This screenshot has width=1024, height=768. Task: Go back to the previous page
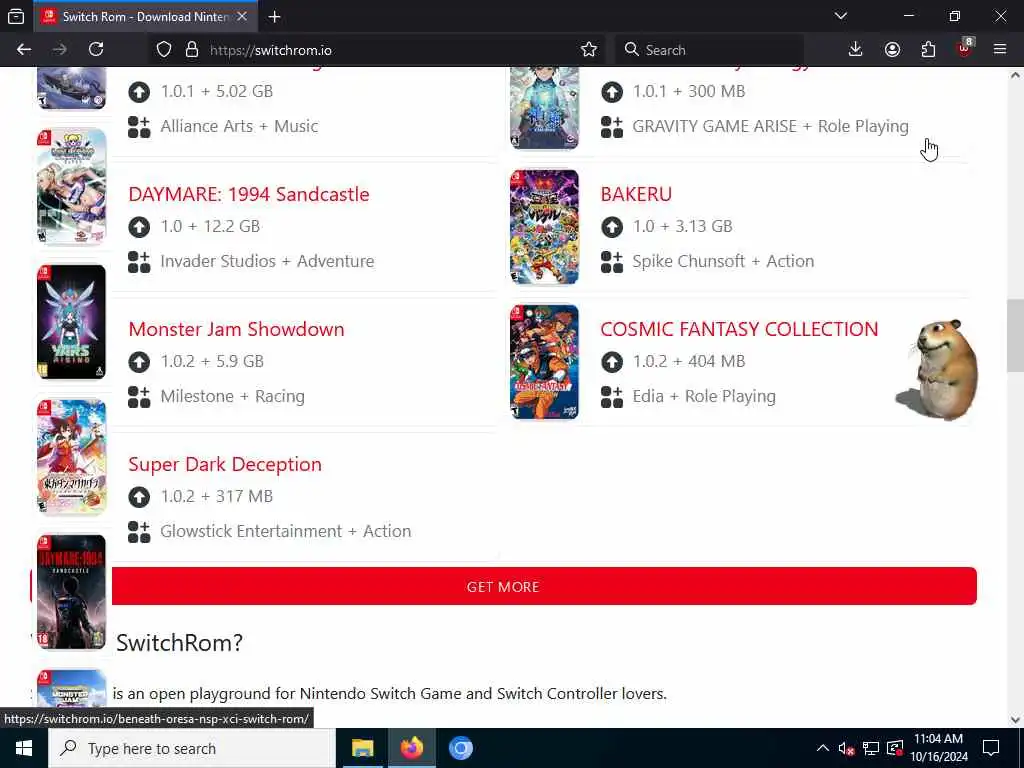pyautogui.click(x=24, y=50)
